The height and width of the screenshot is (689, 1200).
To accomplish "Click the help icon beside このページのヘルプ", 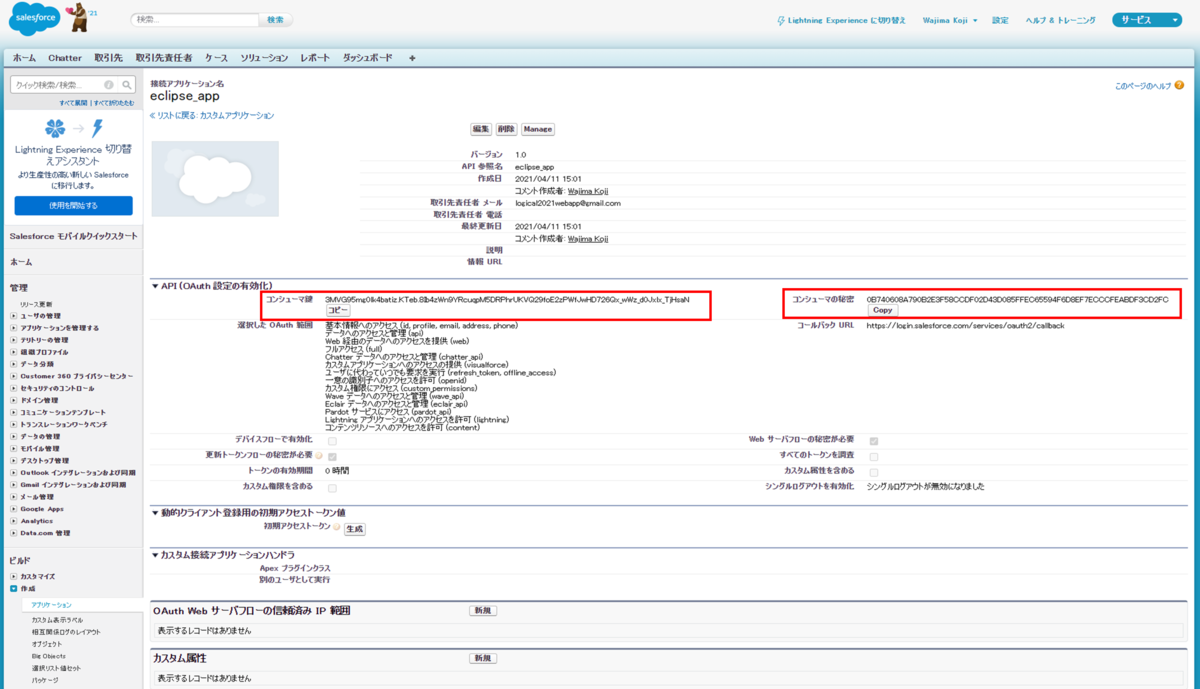I will pyautogui.click(x=1181, y=86).
